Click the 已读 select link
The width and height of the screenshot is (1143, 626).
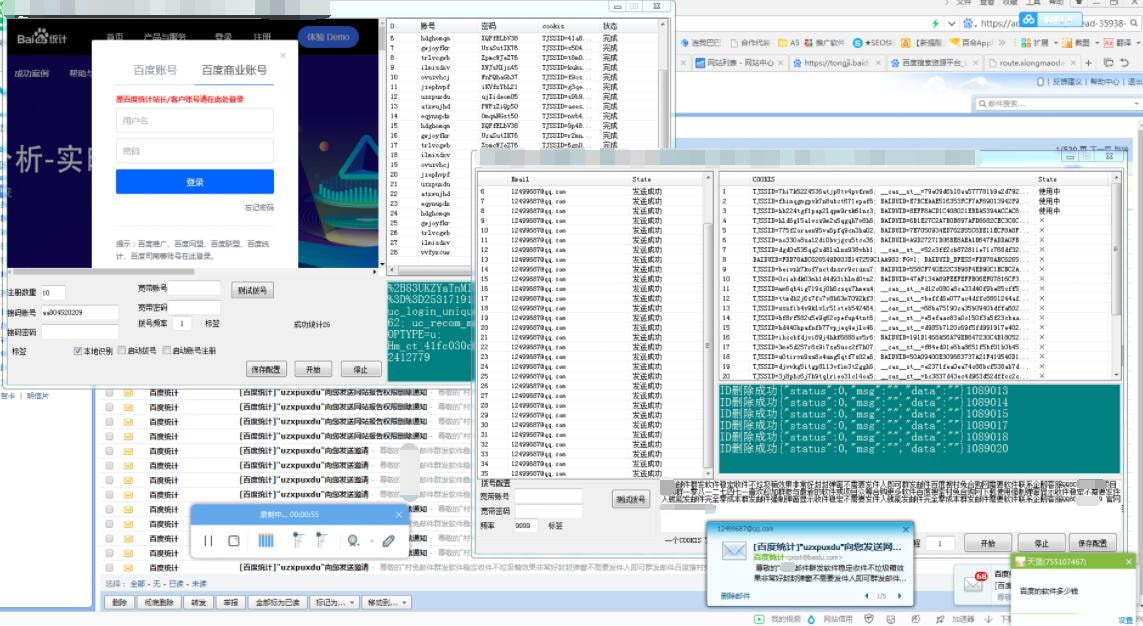click(x=176, y=584)
